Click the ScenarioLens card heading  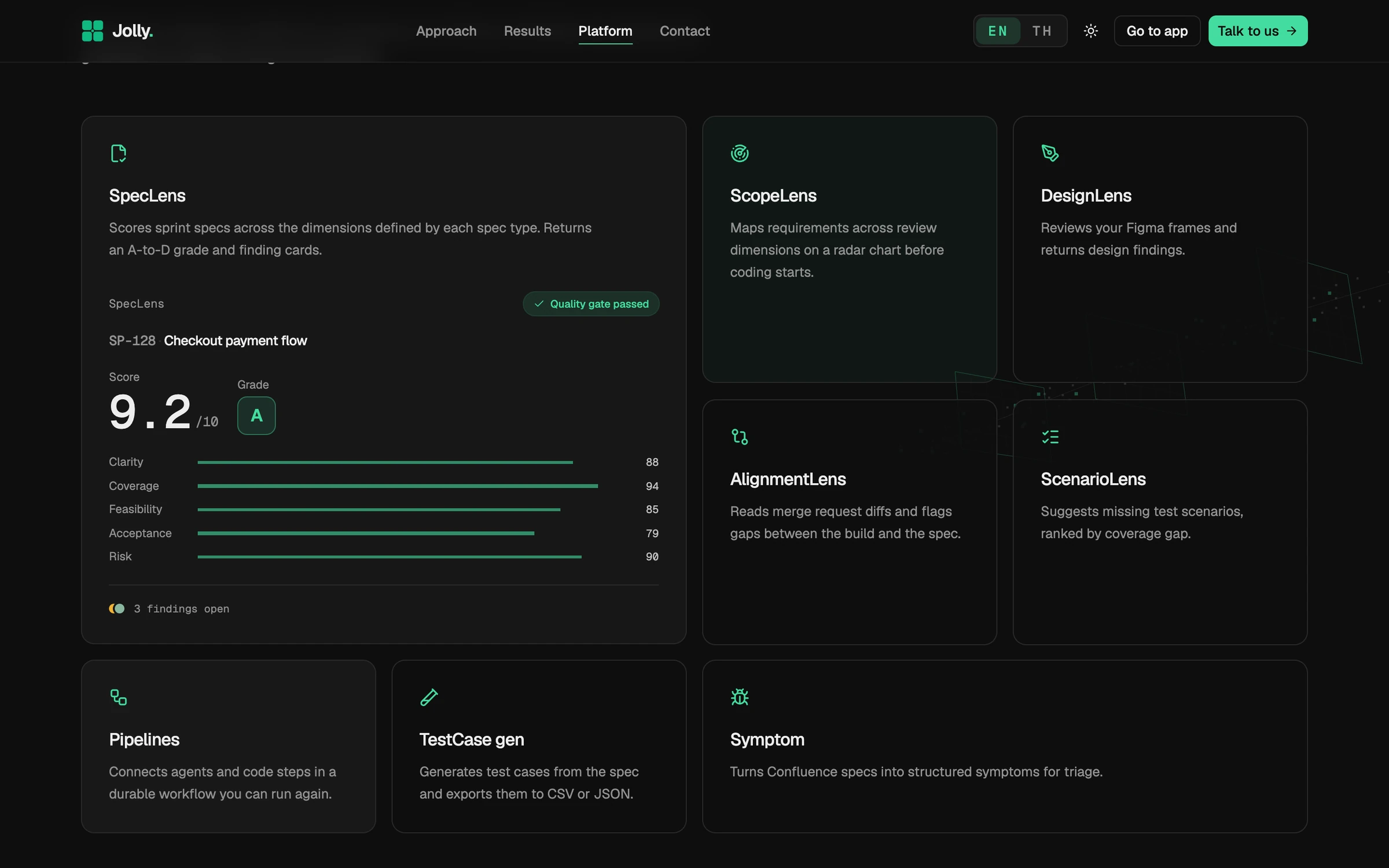(1093, 479)
